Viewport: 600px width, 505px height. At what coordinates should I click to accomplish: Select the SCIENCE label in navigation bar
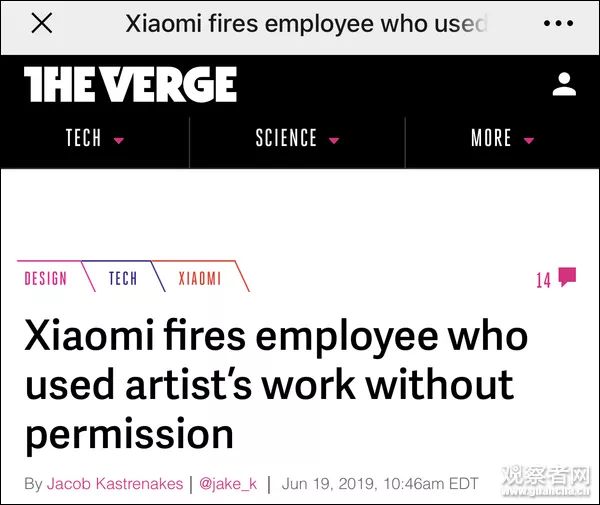(x=286, y=139)
